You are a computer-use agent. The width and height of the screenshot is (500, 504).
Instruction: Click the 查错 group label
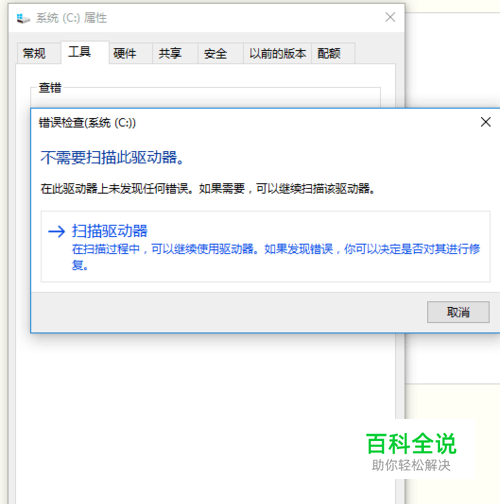[x=50, y=88]
